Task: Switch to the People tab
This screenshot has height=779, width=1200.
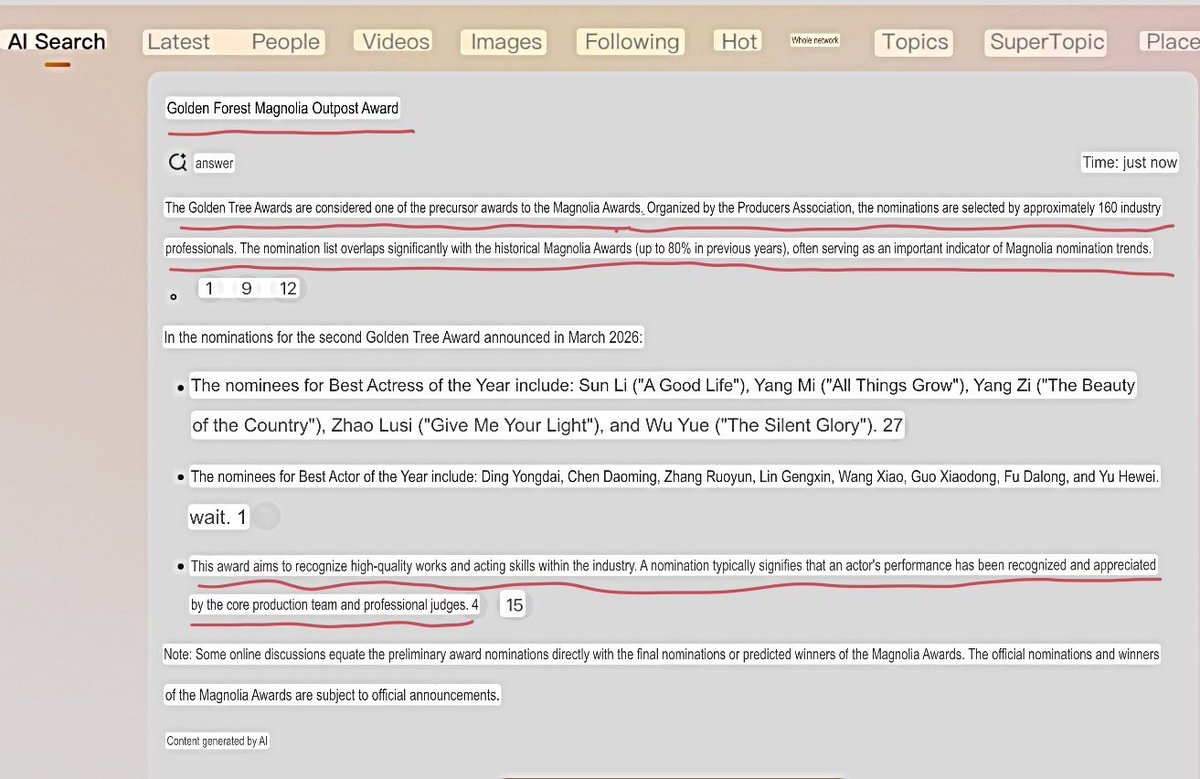Action: point(286,42)
